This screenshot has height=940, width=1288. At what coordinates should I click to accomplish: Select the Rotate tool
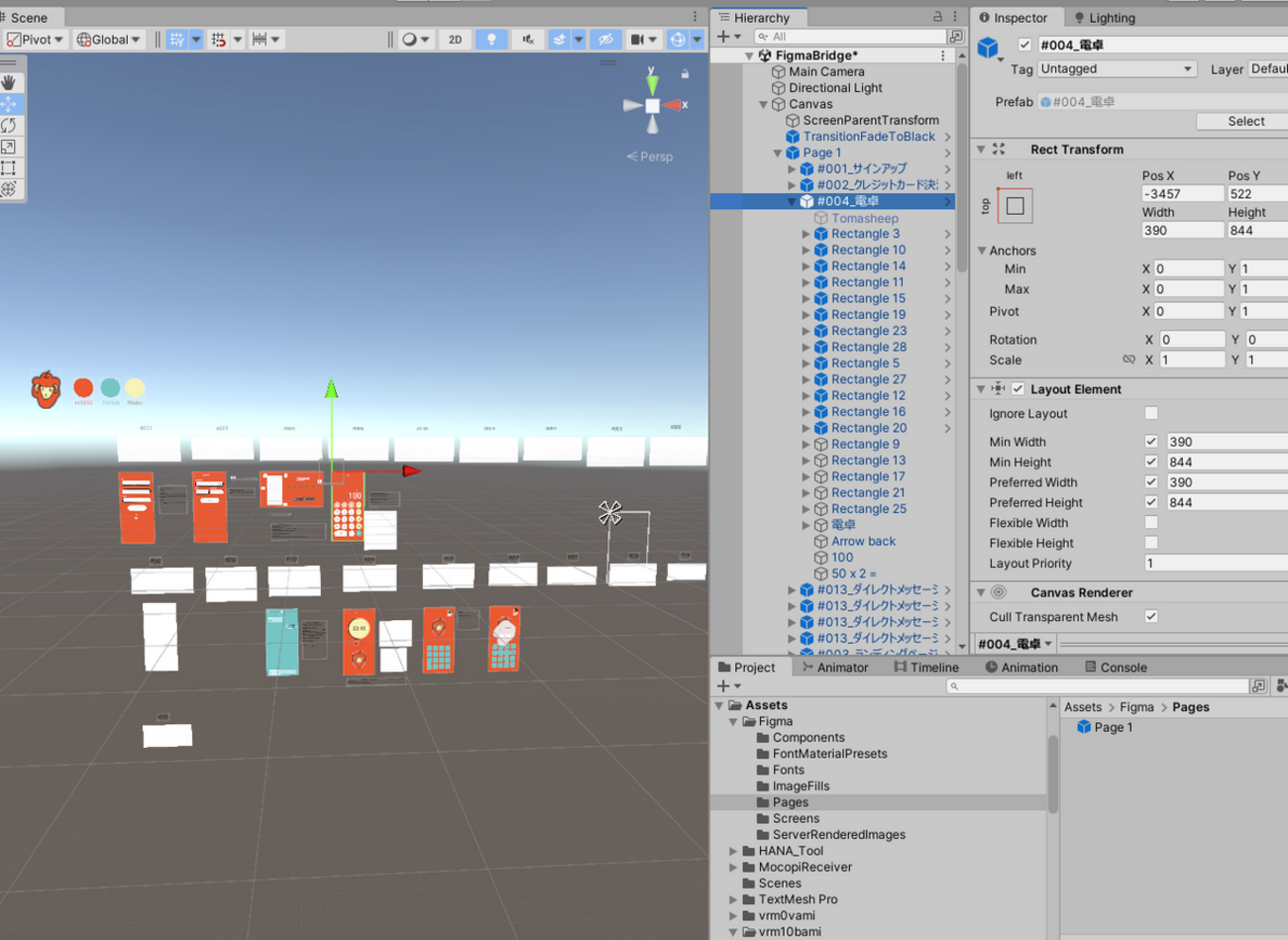pyautogui.click(x=10, y=125)
